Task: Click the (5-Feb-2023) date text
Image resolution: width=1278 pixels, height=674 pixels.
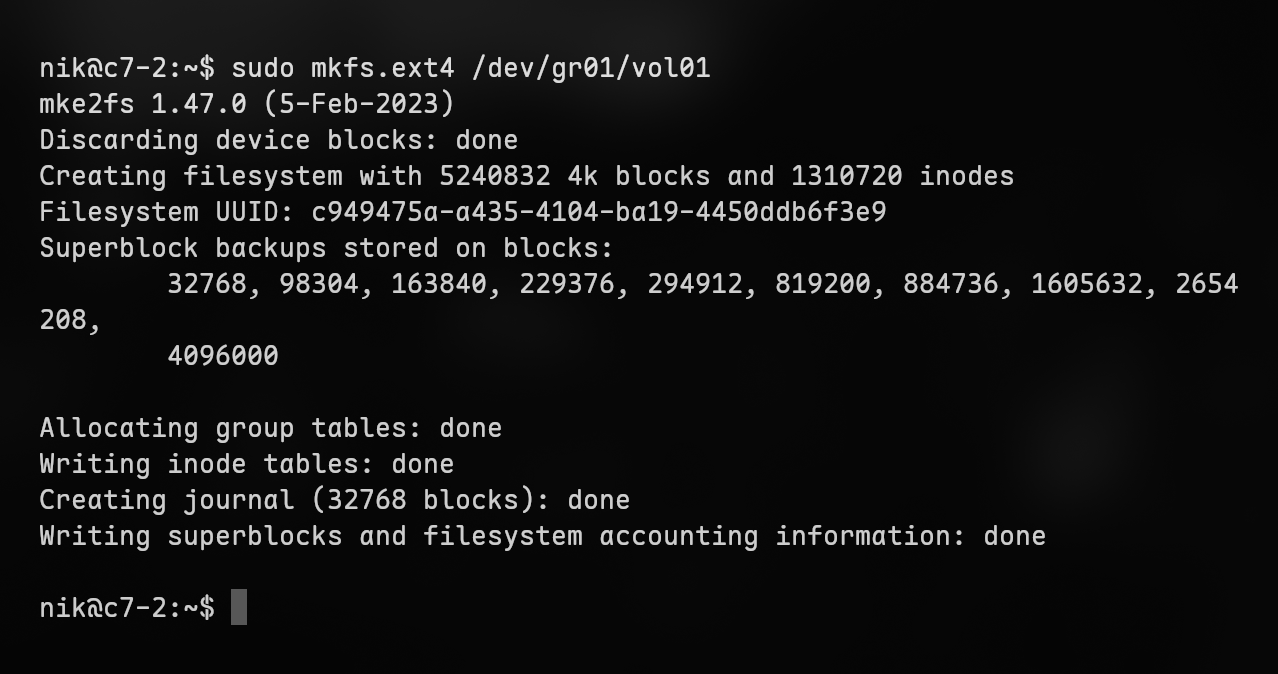Action: point(382,104)
